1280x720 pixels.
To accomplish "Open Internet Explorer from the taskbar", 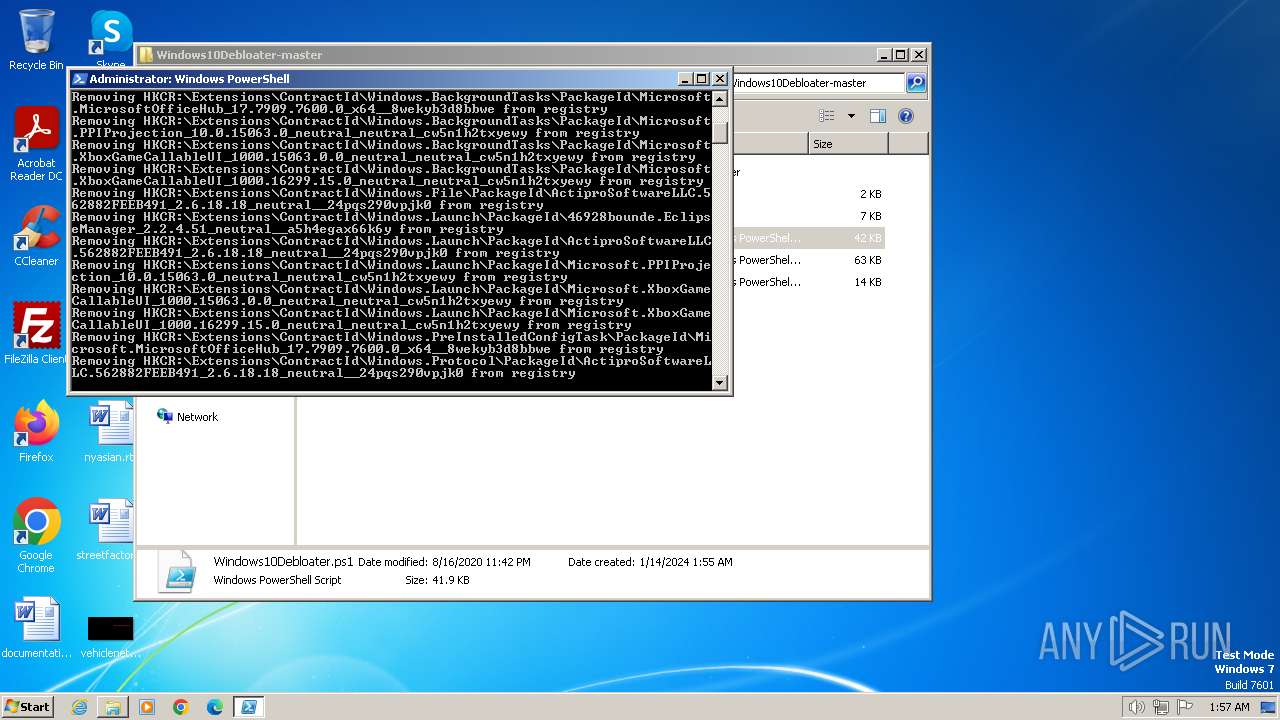I will click(79, 707).
